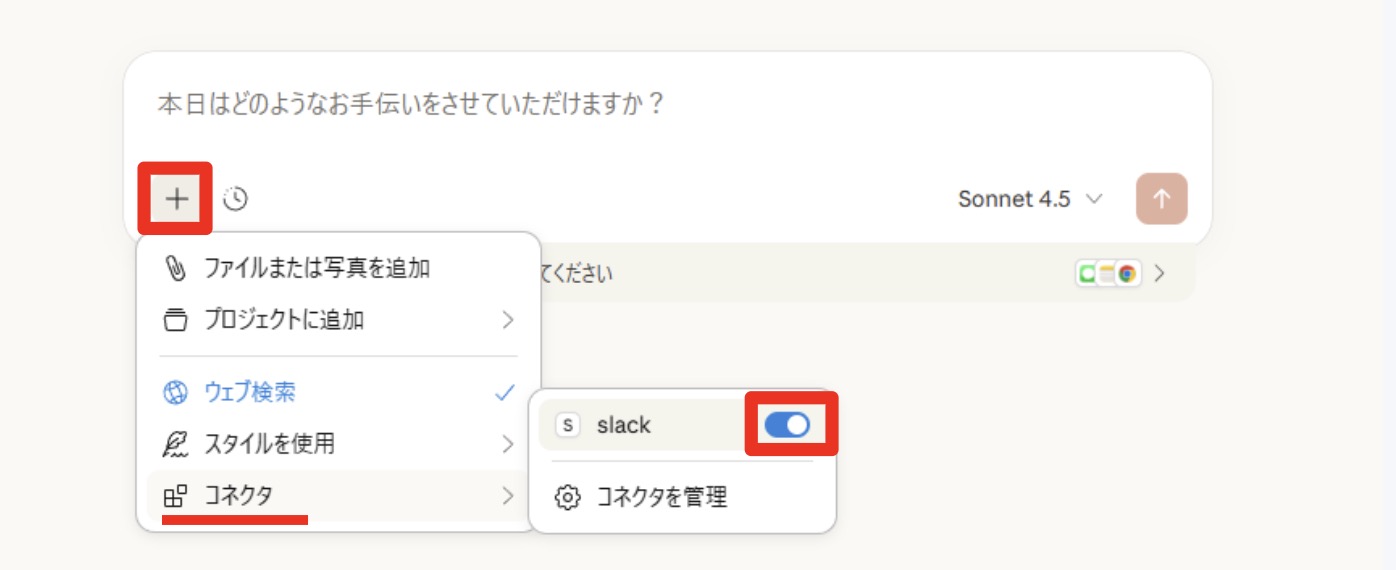Image resolution: width=1396 pixels, height=570 pixels.
Task: Click the gear icon beside コネクタを管理
Action: 568,497
